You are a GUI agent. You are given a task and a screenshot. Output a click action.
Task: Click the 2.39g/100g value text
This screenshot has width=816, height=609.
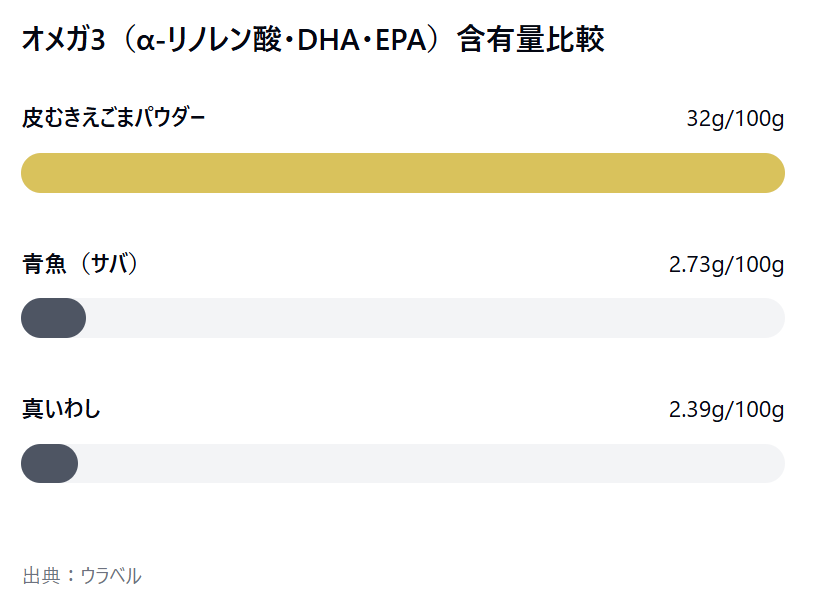click(x=726, y=410)
